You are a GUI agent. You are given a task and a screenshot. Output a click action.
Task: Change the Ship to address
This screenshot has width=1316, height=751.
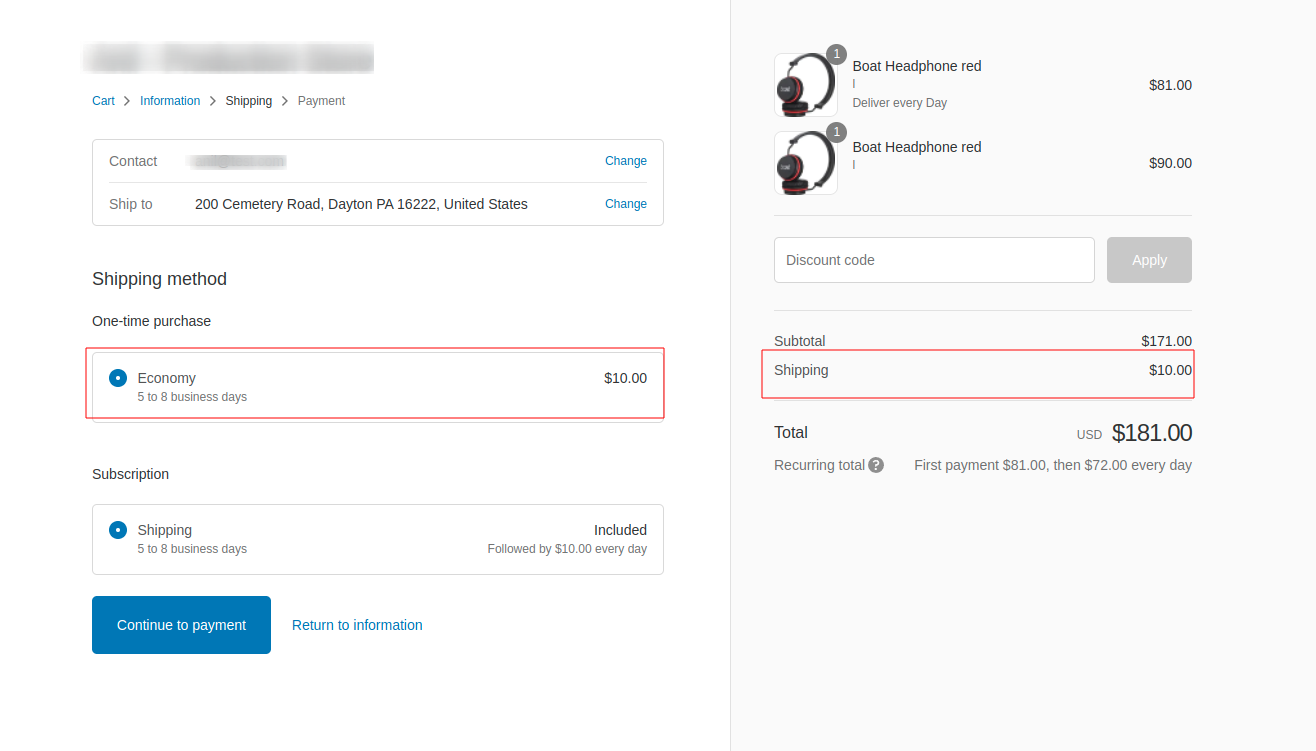point(625,204)
